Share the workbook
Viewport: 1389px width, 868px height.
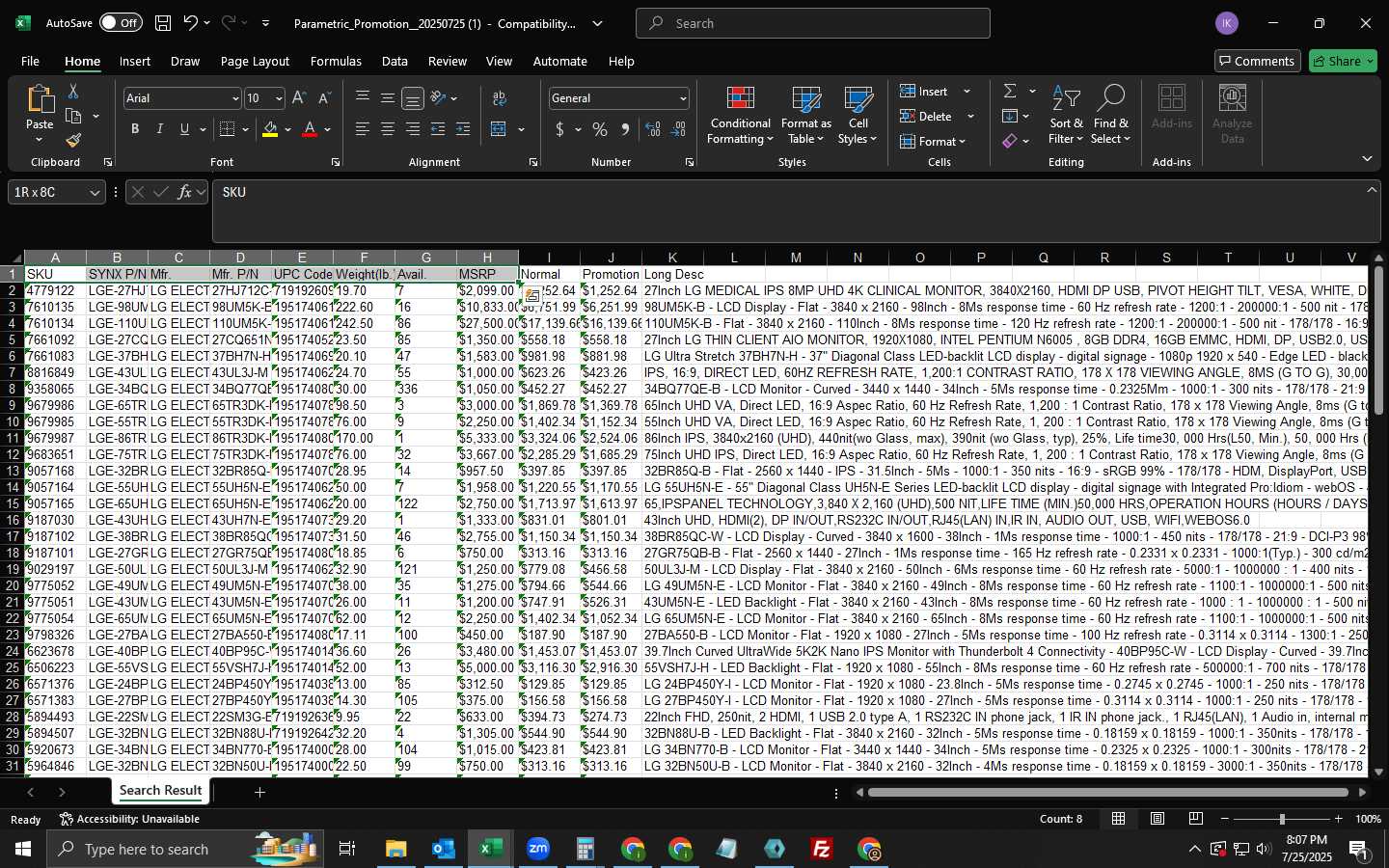tap(1343, 61)
